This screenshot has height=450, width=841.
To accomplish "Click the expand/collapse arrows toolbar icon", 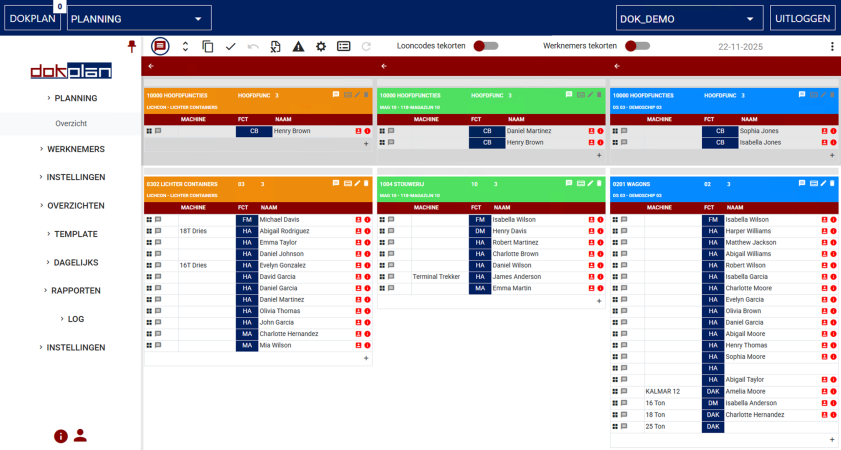I will point(185,47).
